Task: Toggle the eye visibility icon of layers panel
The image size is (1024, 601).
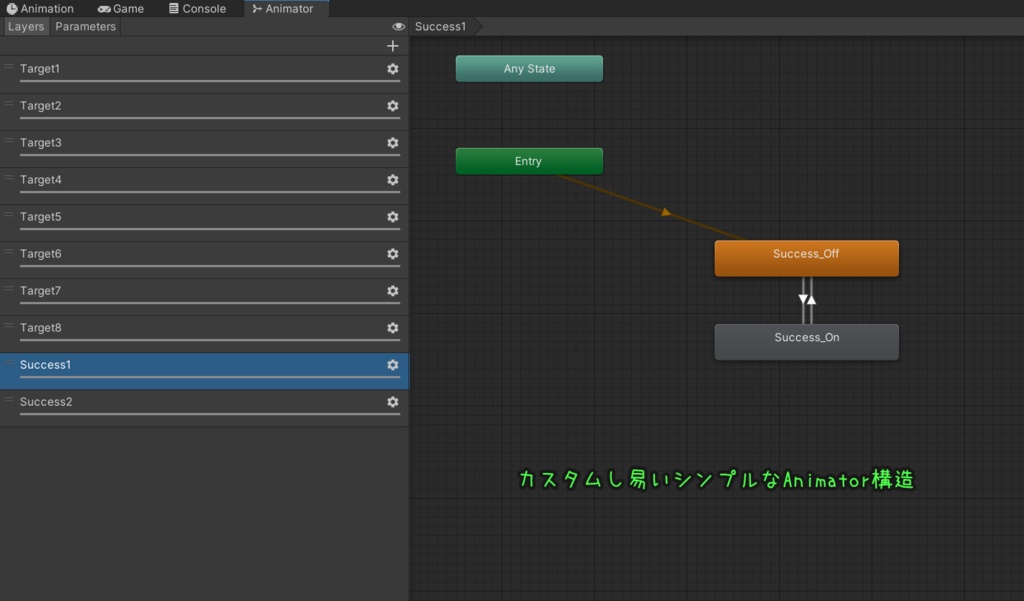Action: click(398, 27)
